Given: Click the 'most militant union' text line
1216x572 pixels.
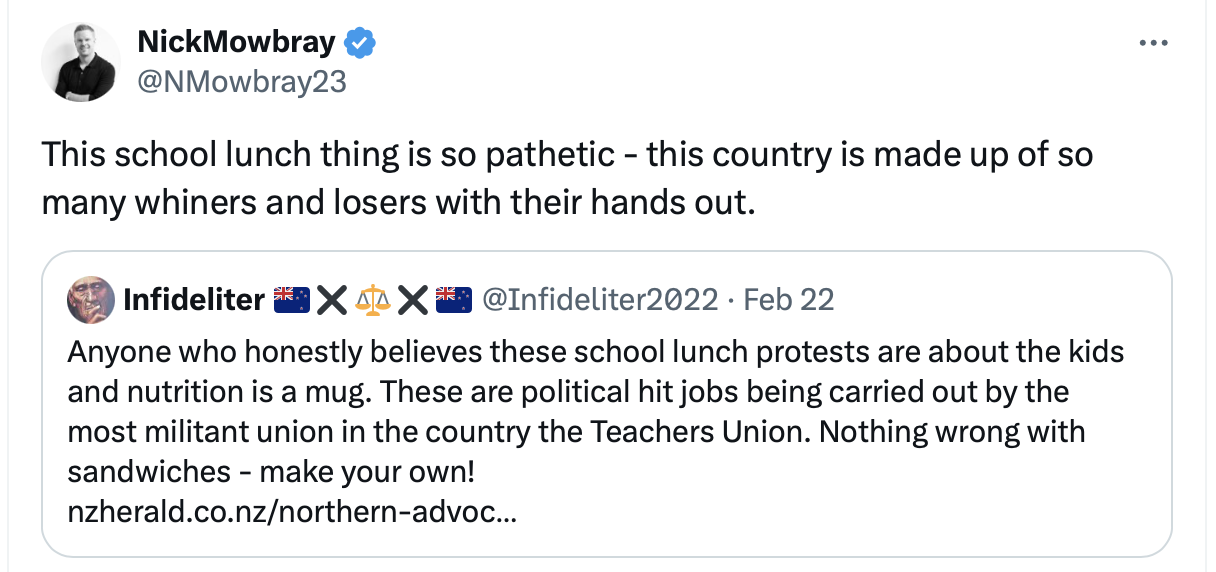Looking at the screenshot, I should (575, 433).
